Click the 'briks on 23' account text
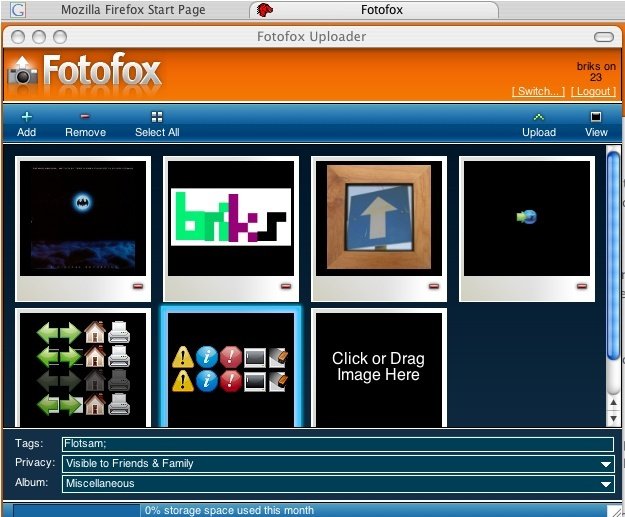Viewport: 625px width, 517px height. (x=596, y=72)
